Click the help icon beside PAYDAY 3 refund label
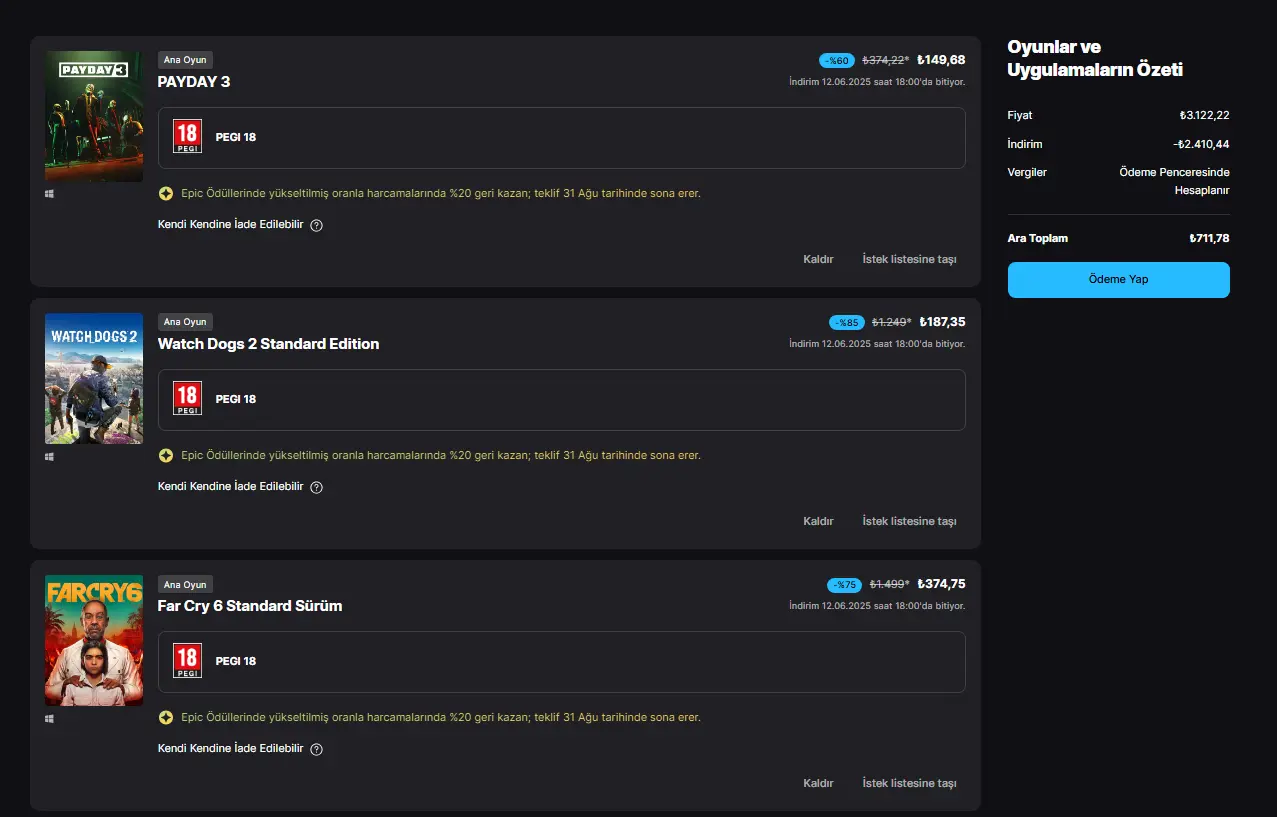Viewport: 1277px width, 817px height. pyautogui.click(x=317, y=225)
